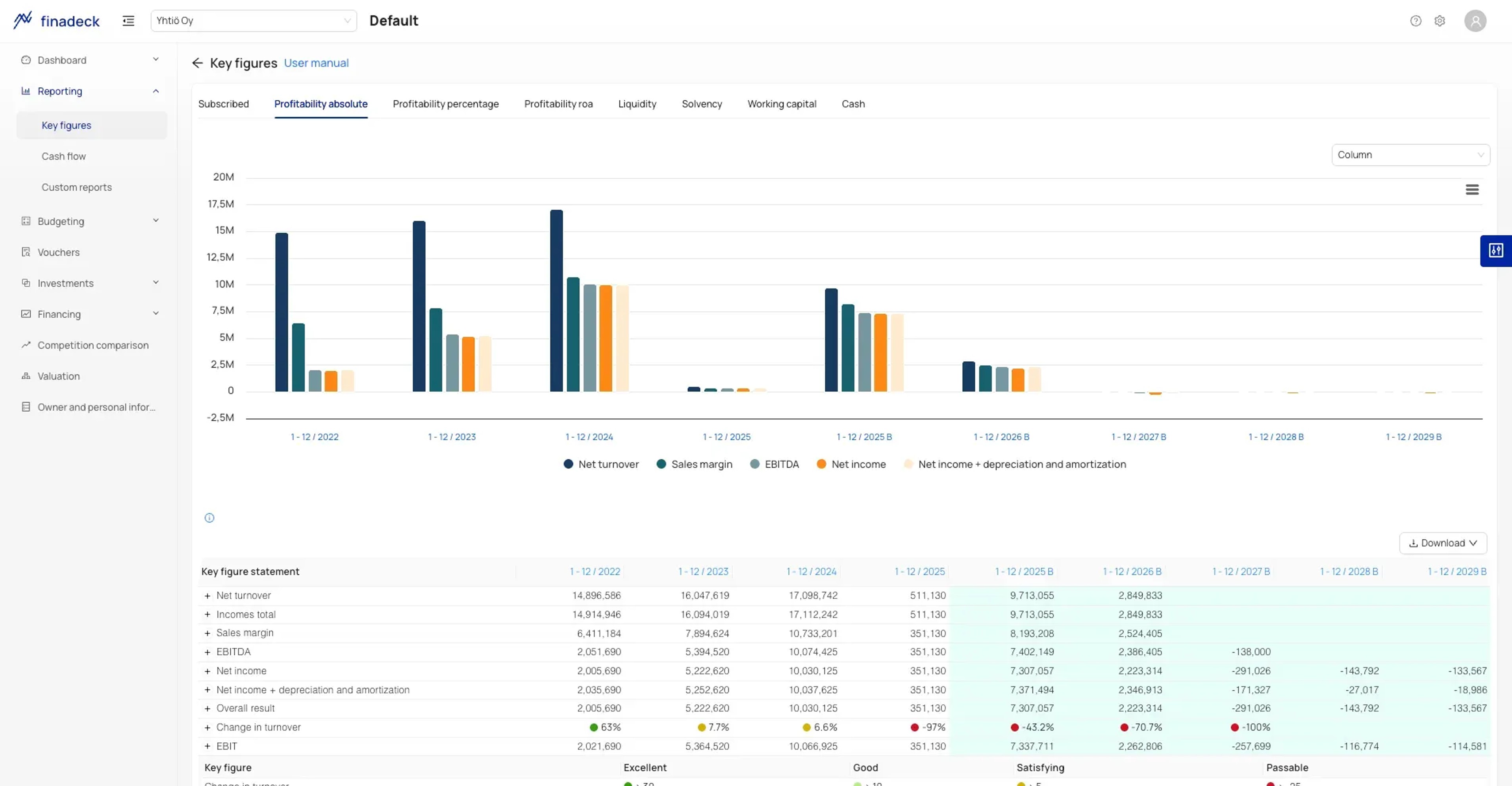Click the Budgeting sidebar icon
Screen dimensions: 1512x786
click(26, 221)
